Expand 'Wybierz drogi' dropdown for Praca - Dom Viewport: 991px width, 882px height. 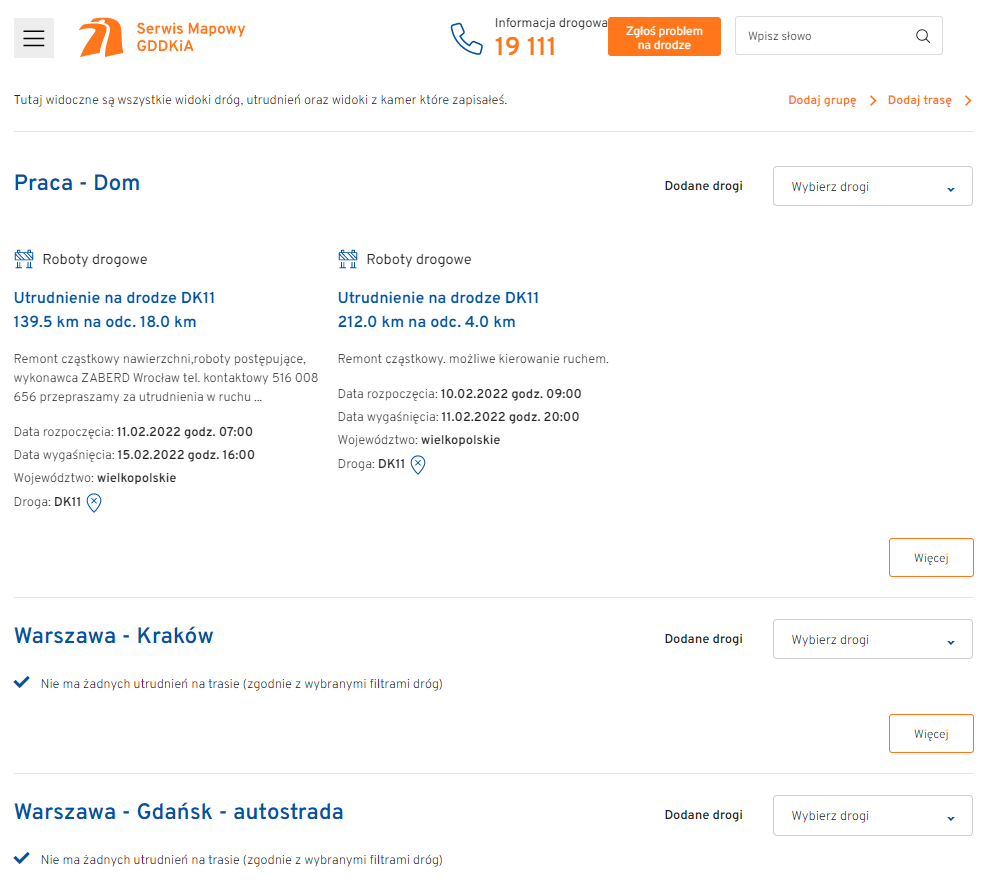pos(872,187)
